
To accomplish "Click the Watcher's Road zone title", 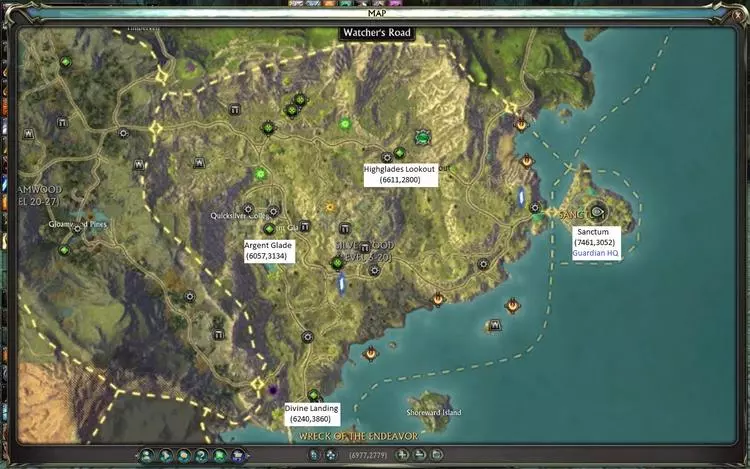I will (377, 33).
